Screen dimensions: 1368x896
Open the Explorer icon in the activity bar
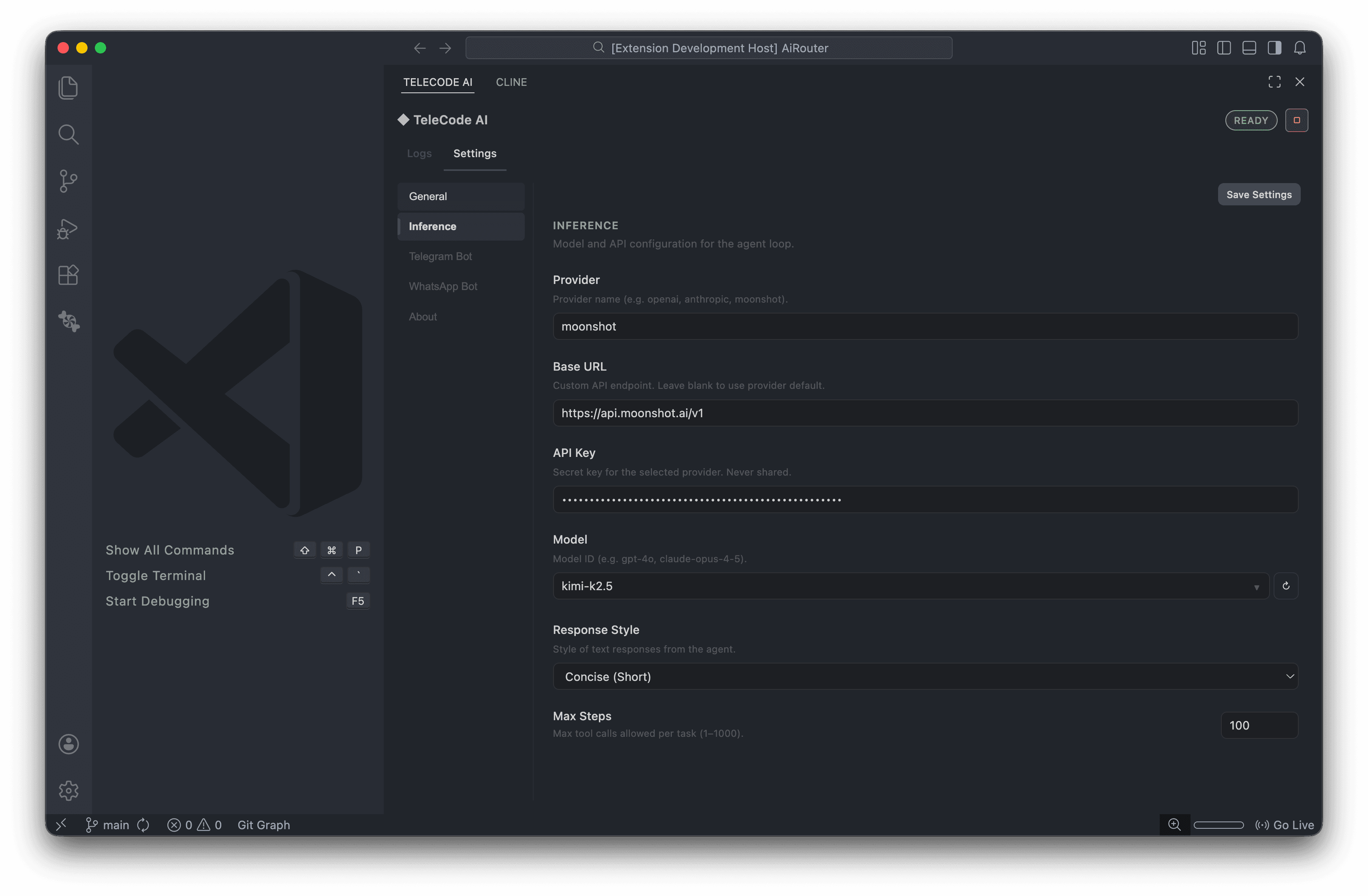pos(68,87)
